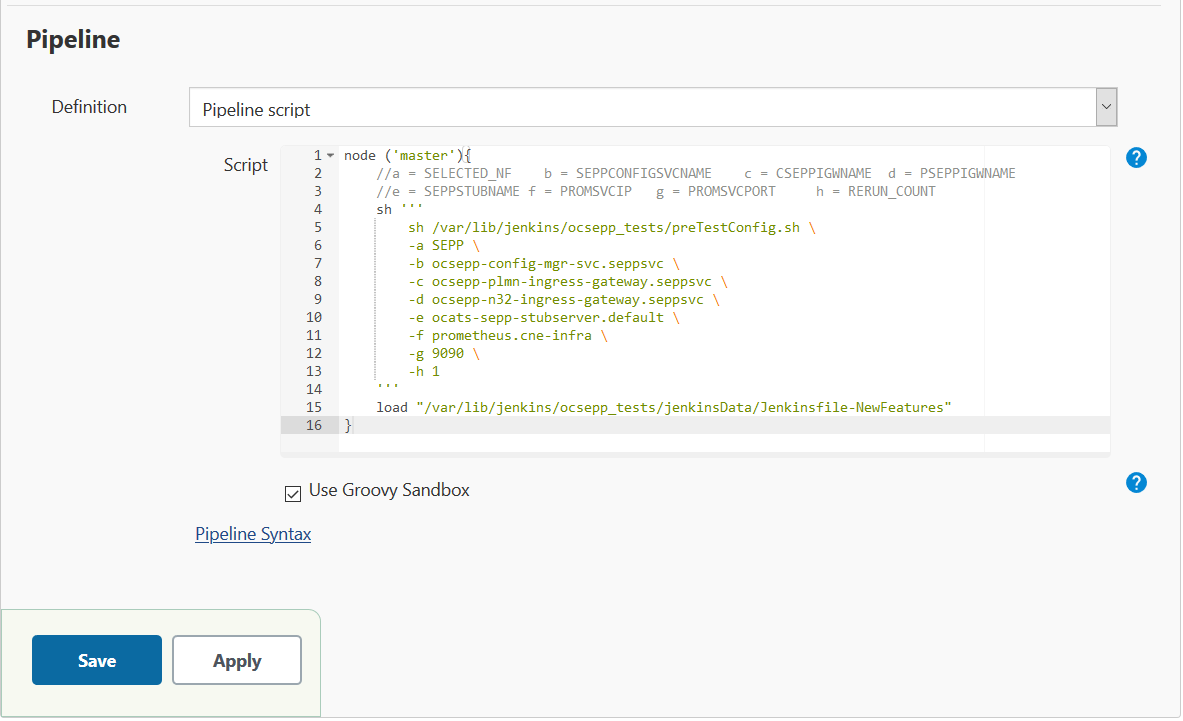This screenshot has width=1183, height=721.
Task: Place cursor on the load Jenkinsfile-NewFeatures line
Action: (663, 408)
